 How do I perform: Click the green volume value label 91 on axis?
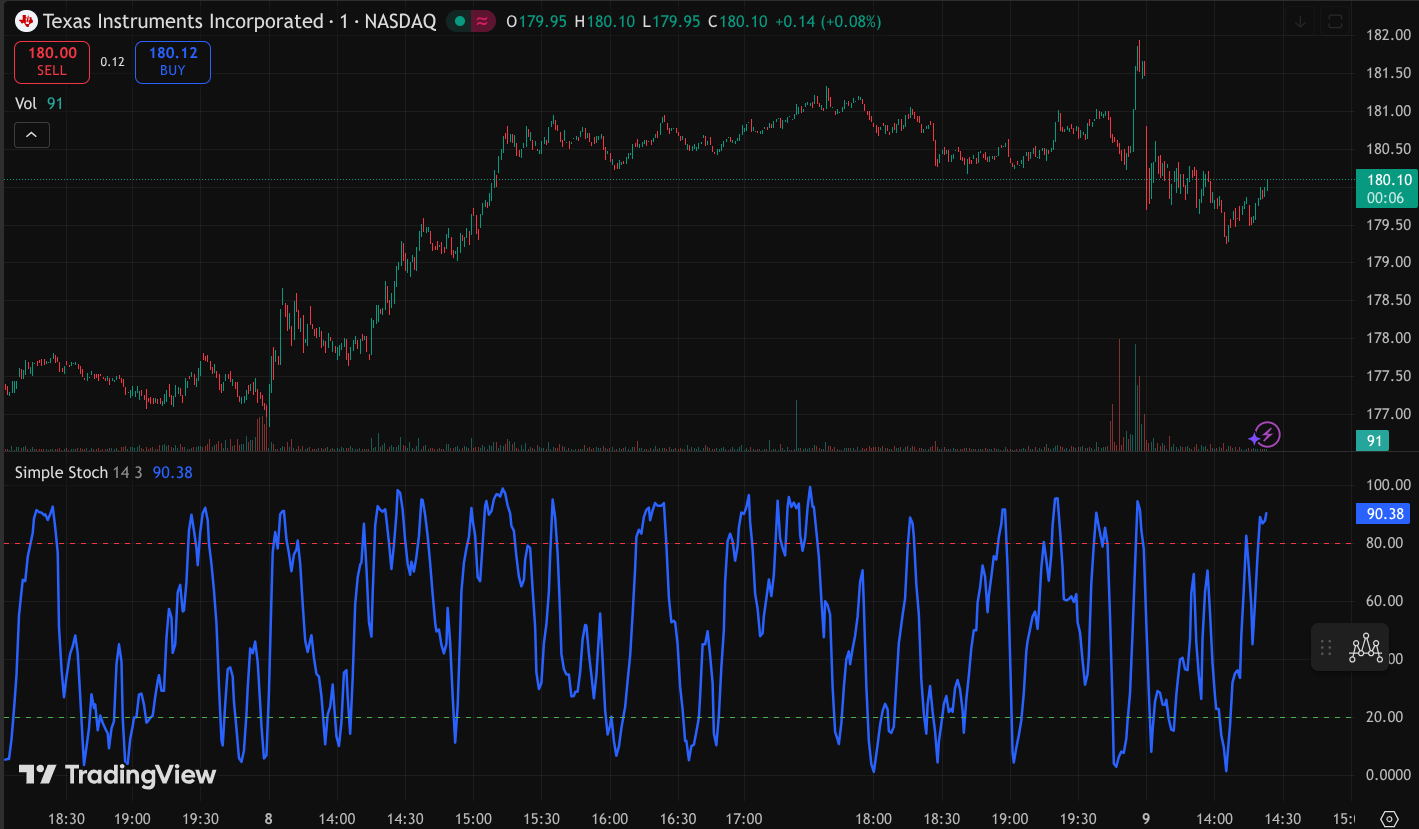point(1375,440)
